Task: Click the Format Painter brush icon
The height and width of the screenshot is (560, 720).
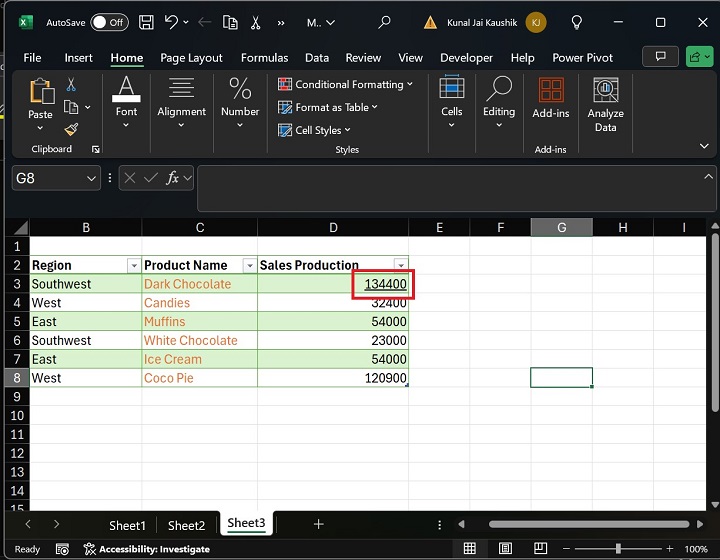Action: [72, 129]
